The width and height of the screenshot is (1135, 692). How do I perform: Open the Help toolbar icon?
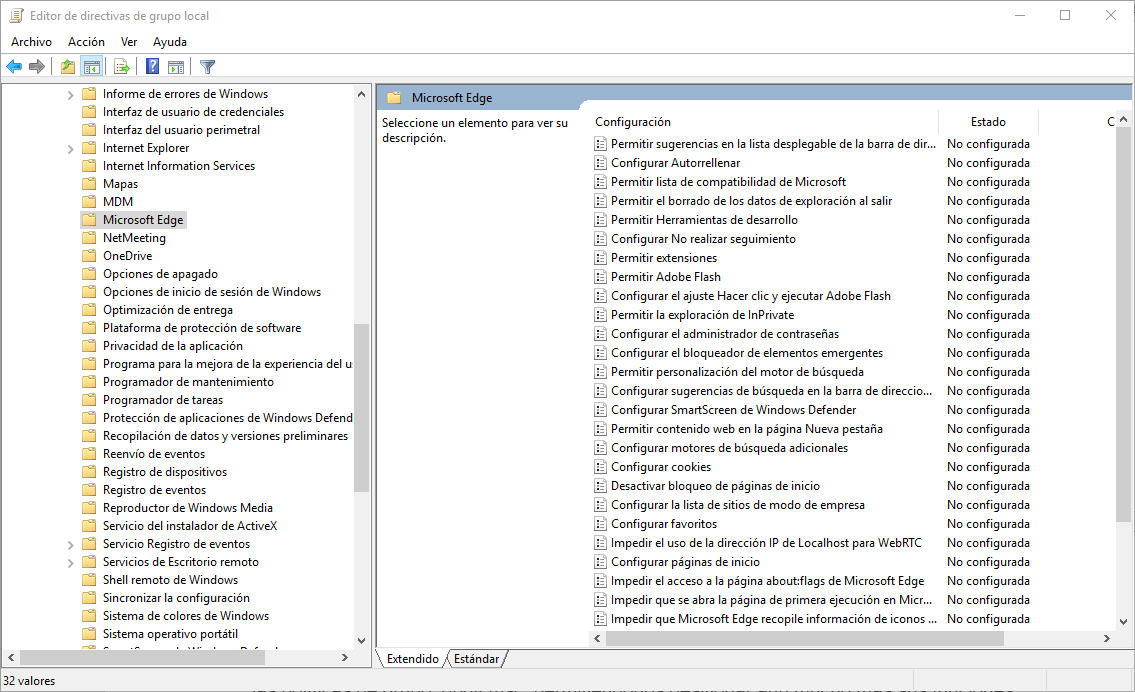click(x=152, y=67)
